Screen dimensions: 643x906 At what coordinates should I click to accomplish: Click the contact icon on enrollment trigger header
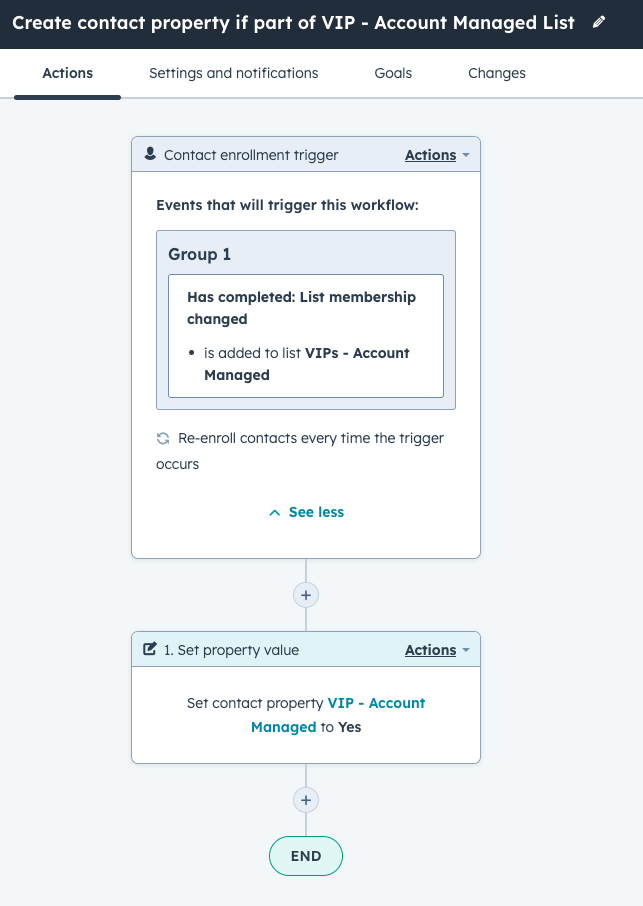click(150, 154)
